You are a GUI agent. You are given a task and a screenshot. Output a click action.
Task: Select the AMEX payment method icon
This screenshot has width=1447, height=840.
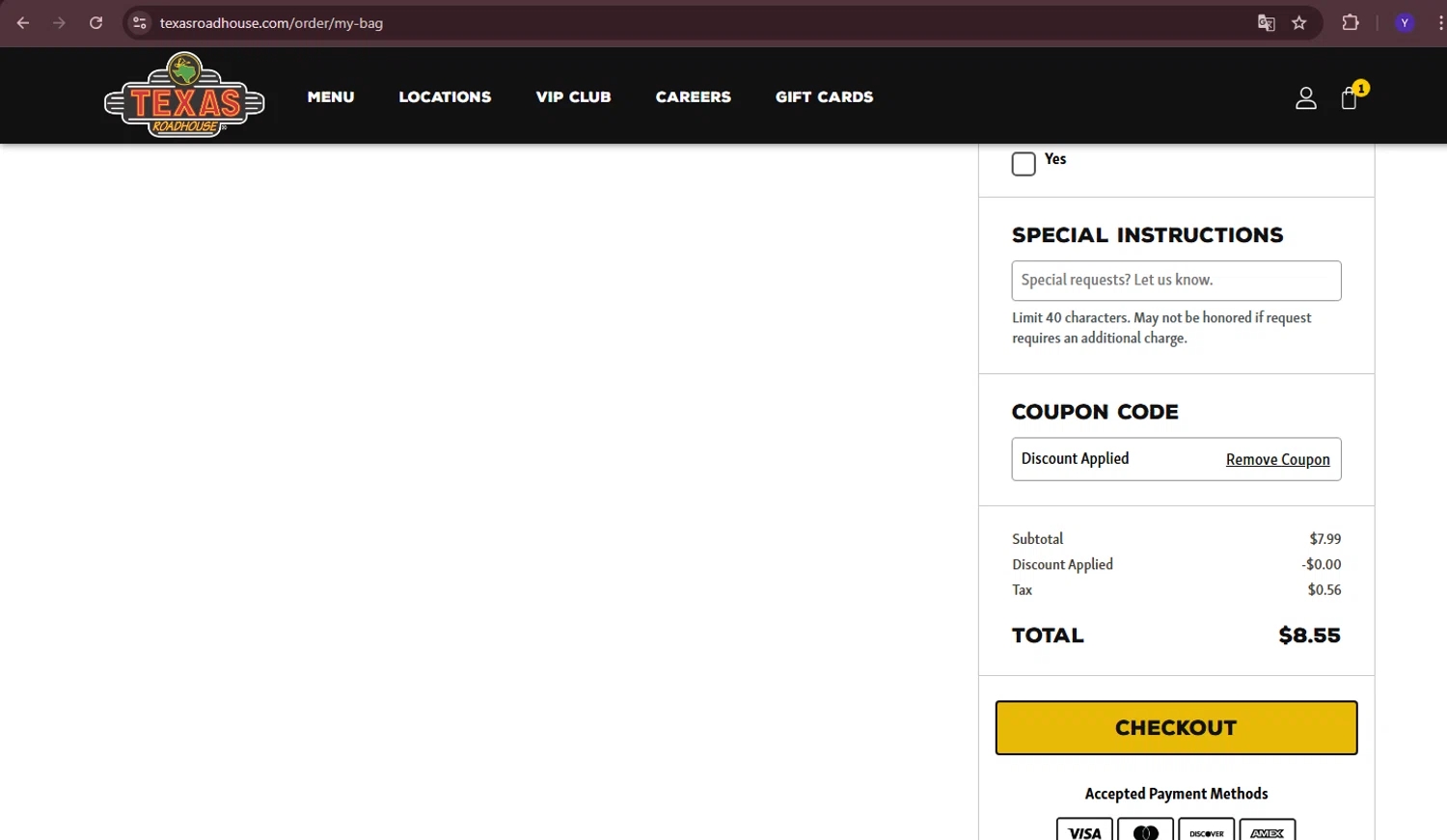click(1267, 830)
